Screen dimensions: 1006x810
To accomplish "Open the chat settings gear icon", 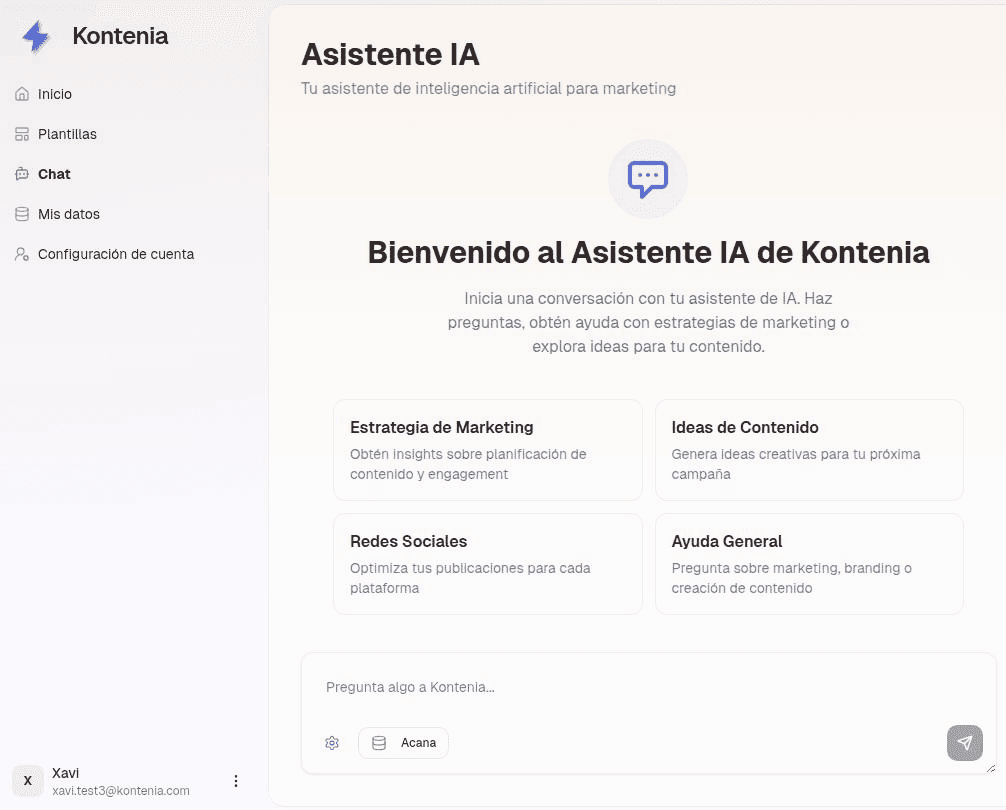I will pyautogui.click(x=332, y=743).
